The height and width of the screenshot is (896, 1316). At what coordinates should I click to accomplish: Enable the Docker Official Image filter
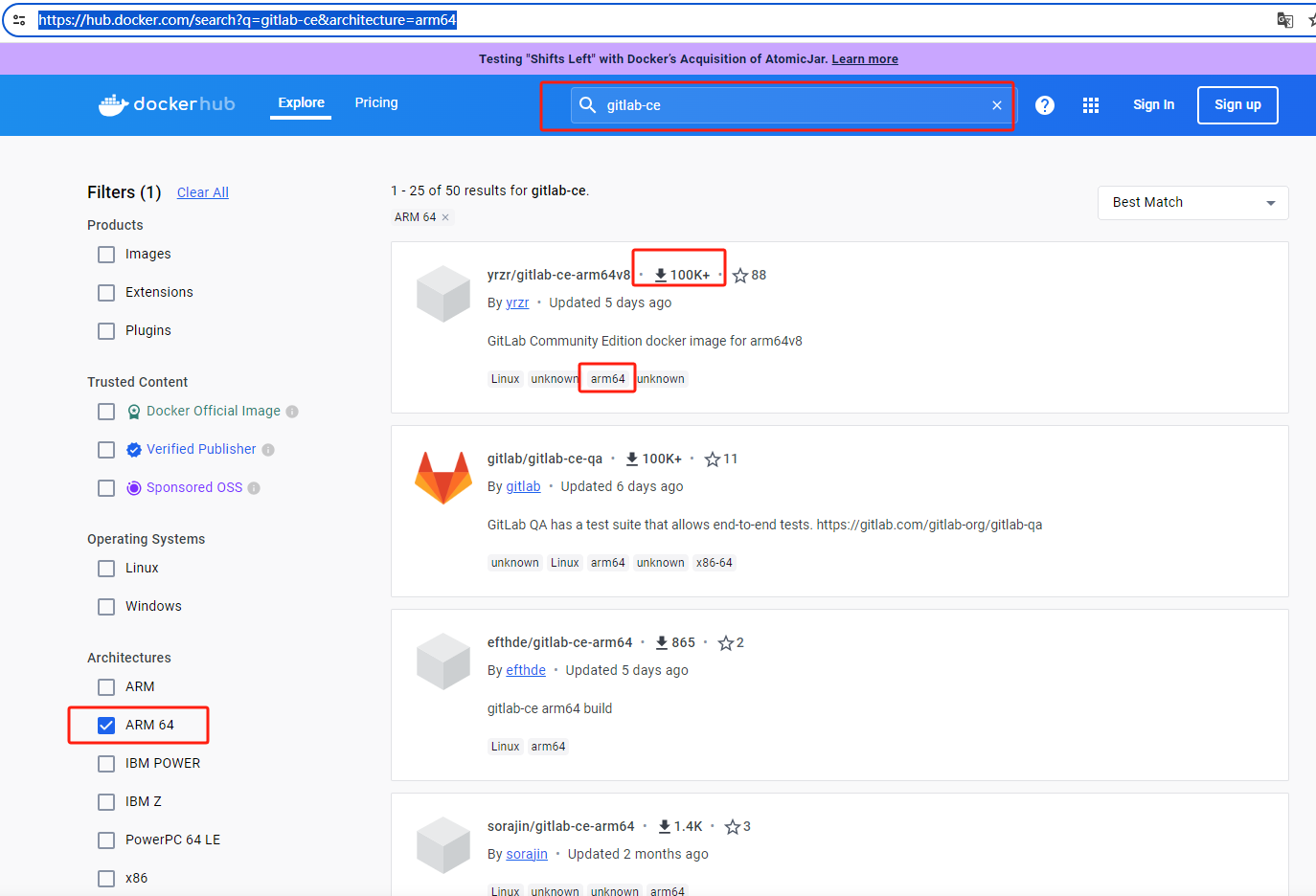point(105,411)
